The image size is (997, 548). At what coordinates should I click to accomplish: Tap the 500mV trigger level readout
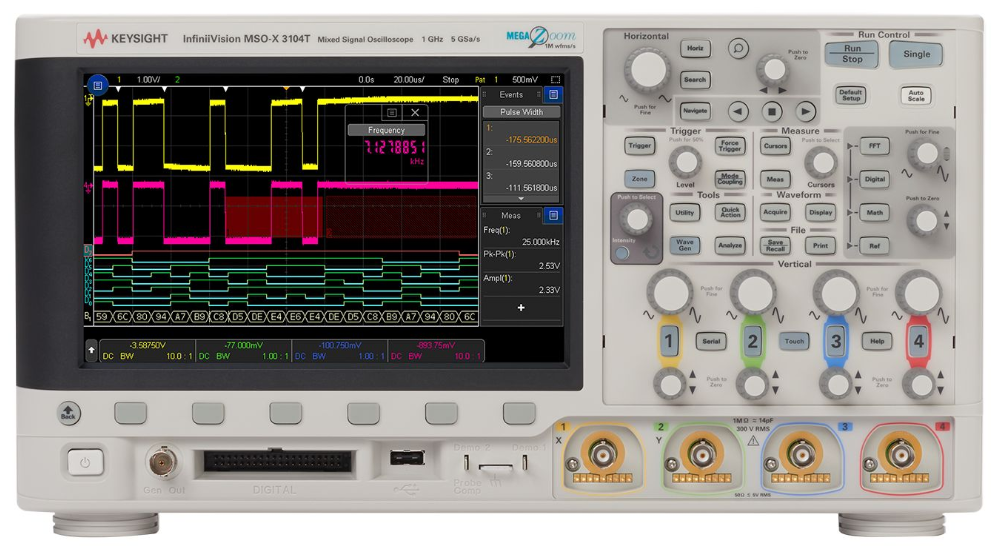point(525,79)
